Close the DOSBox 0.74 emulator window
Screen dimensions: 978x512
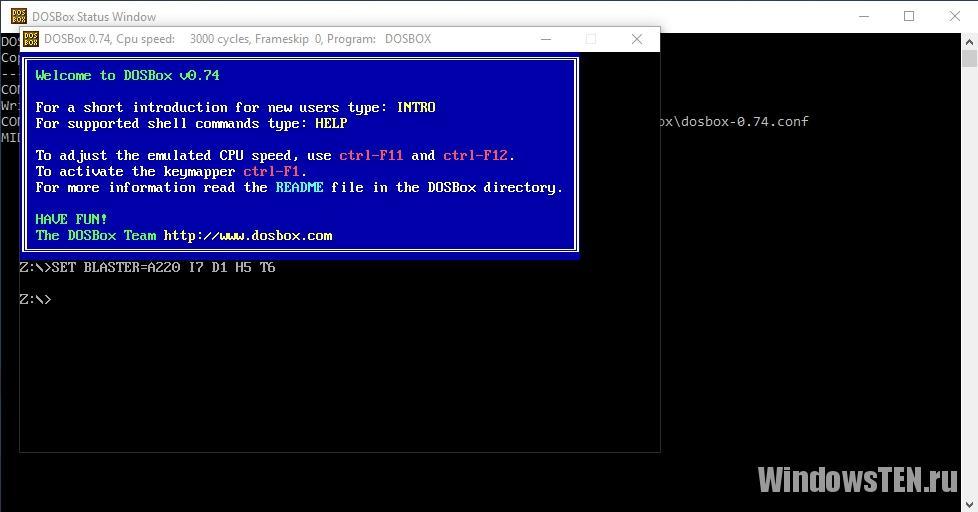point(637,39)
